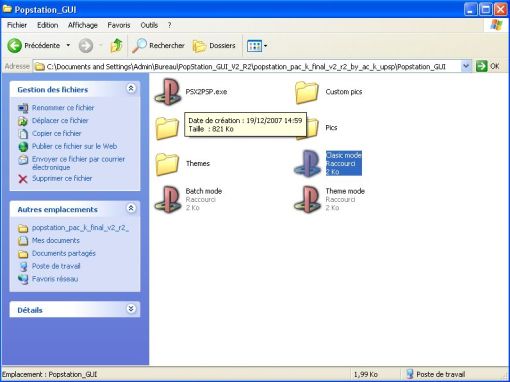Click the title bar folder icon

coord(7,9)
